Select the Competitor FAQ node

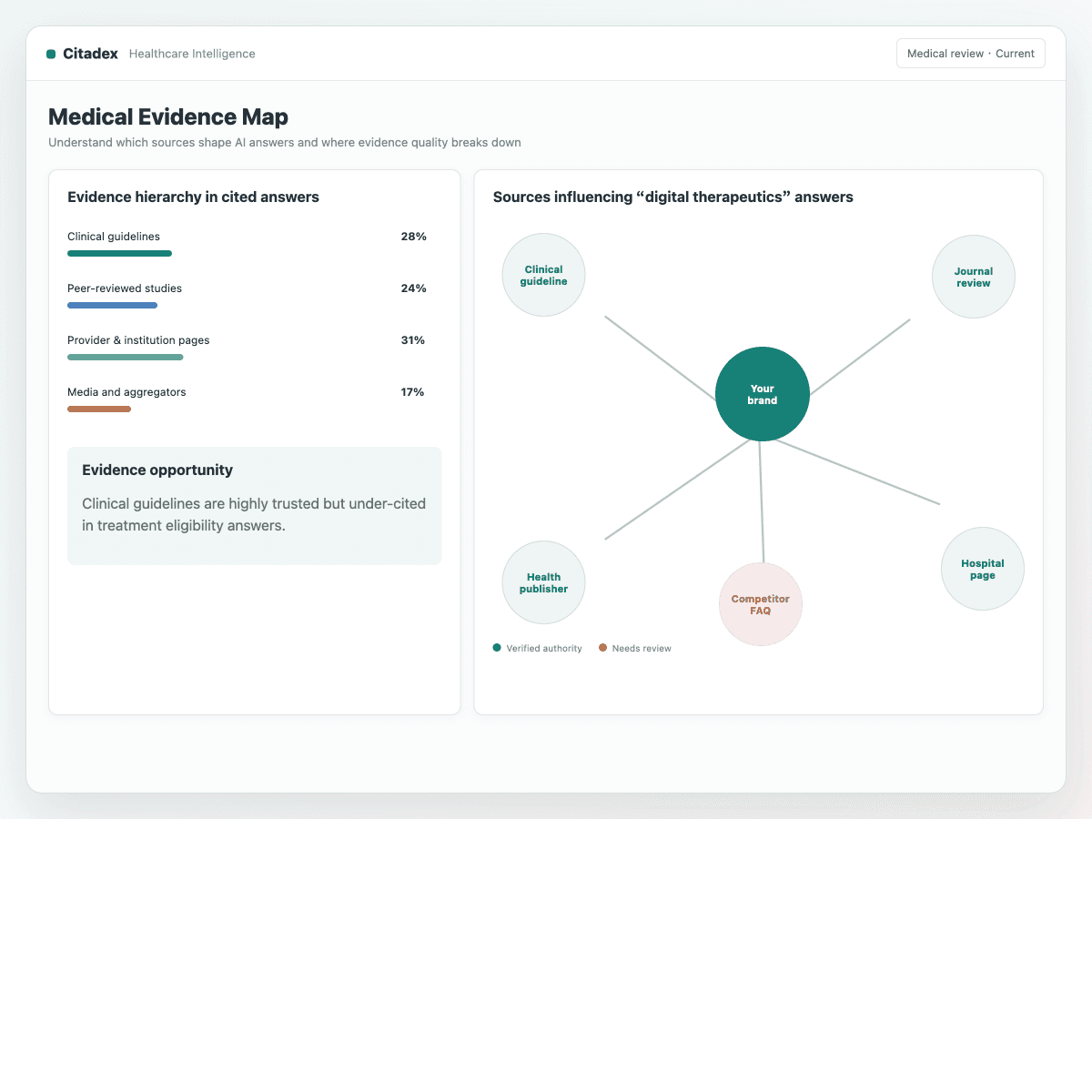point(761,604)
